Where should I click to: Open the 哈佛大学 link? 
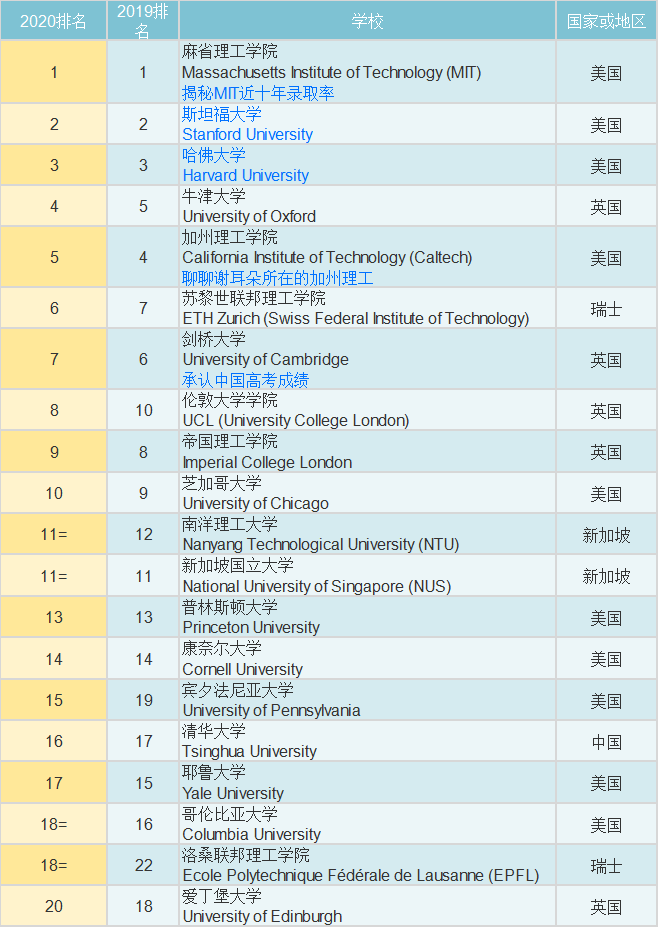click(213, 155)
